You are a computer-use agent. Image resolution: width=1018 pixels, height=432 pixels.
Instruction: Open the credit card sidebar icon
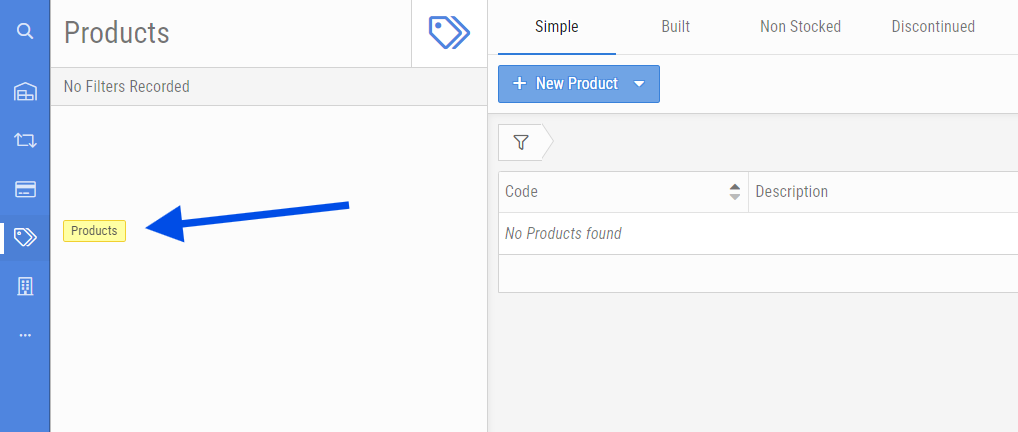click(25, 189)
